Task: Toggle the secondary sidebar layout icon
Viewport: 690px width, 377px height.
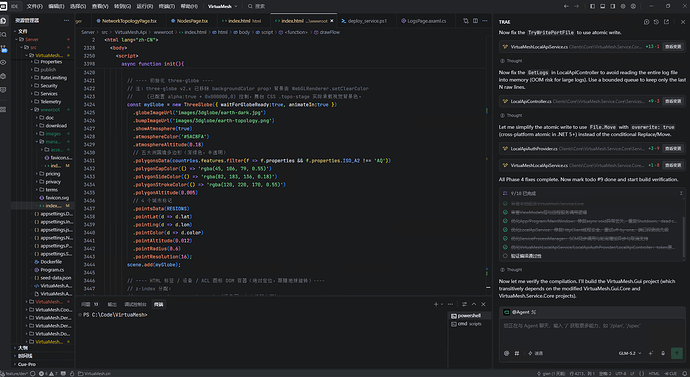Action: coord(613,6)
